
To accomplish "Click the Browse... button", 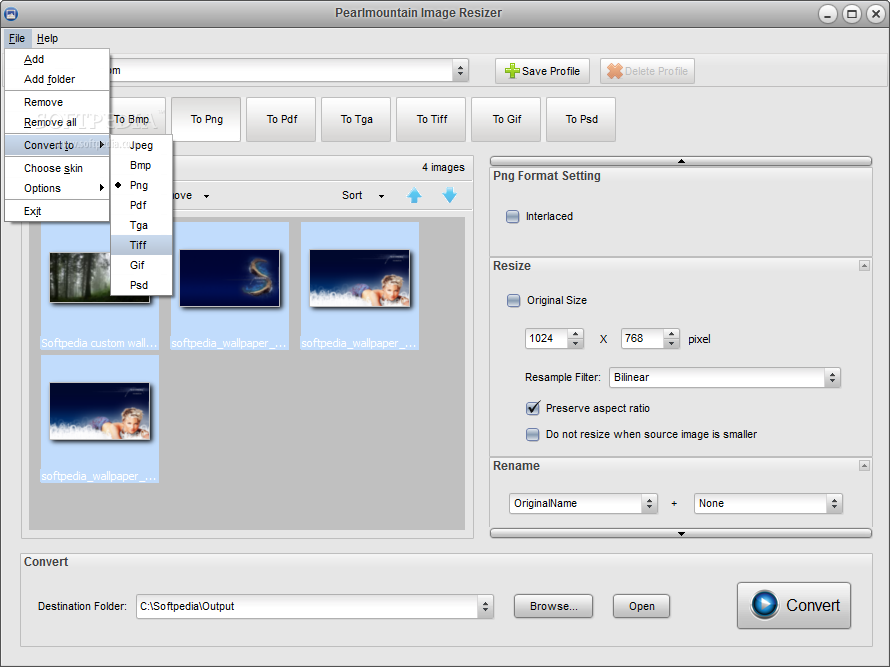I will pyautogui.click(x=553, y=606).
